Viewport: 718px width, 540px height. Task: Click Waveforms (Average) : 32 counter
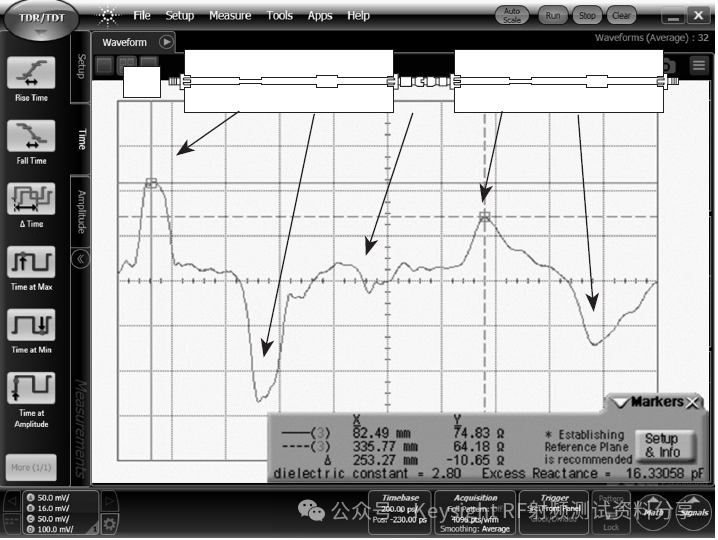(652, 38)
